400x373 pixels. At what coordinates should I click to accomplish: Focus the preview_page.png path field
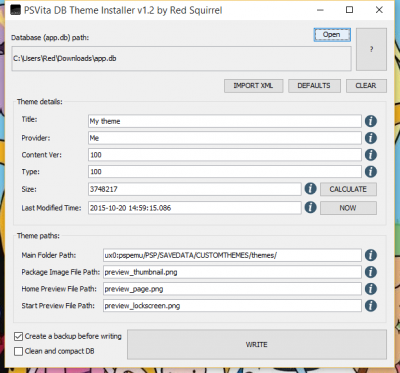point(232,289)
